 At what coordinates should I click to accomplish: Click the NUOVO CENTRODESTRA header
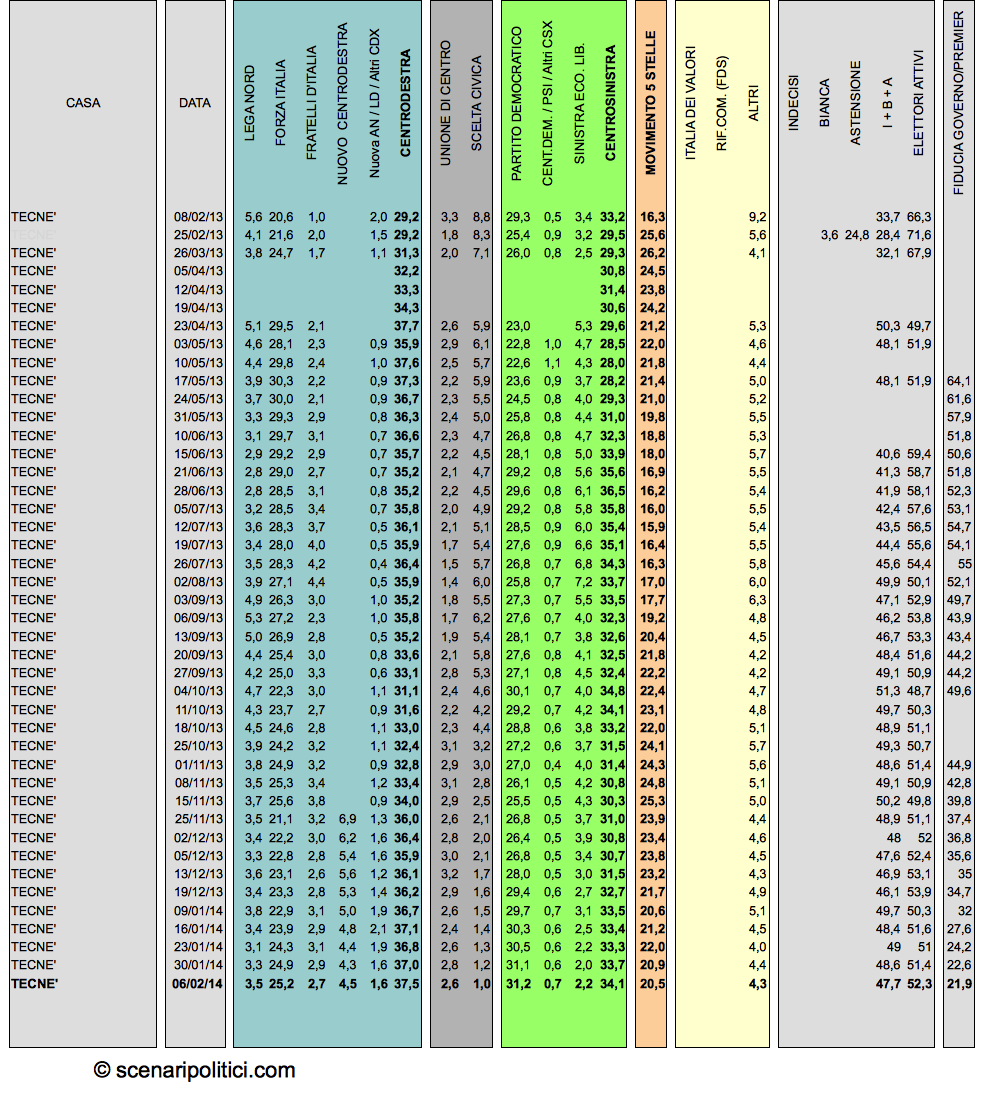click(x=342, y=103)
